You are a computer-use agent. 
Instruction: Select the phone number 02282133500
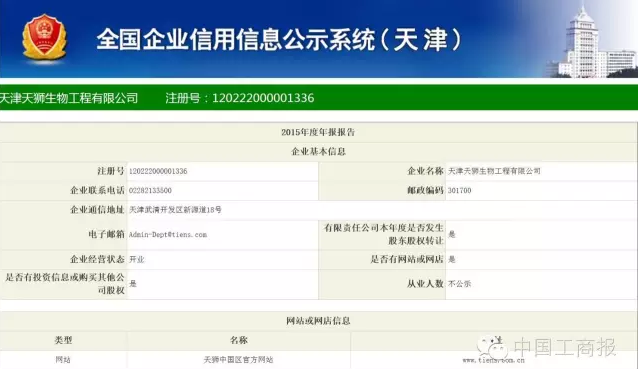[150, 190]
